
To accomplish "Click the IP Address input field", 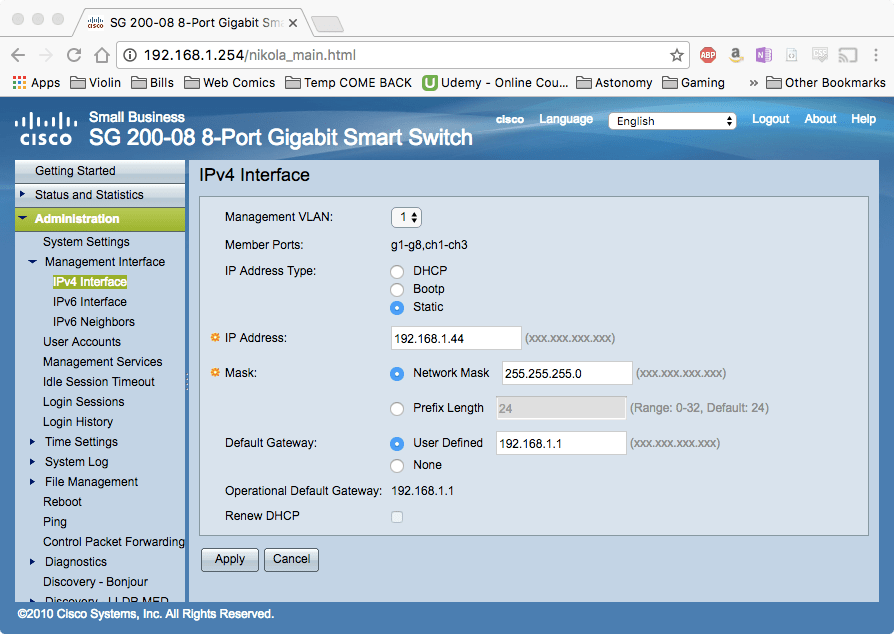I will 456,338.
